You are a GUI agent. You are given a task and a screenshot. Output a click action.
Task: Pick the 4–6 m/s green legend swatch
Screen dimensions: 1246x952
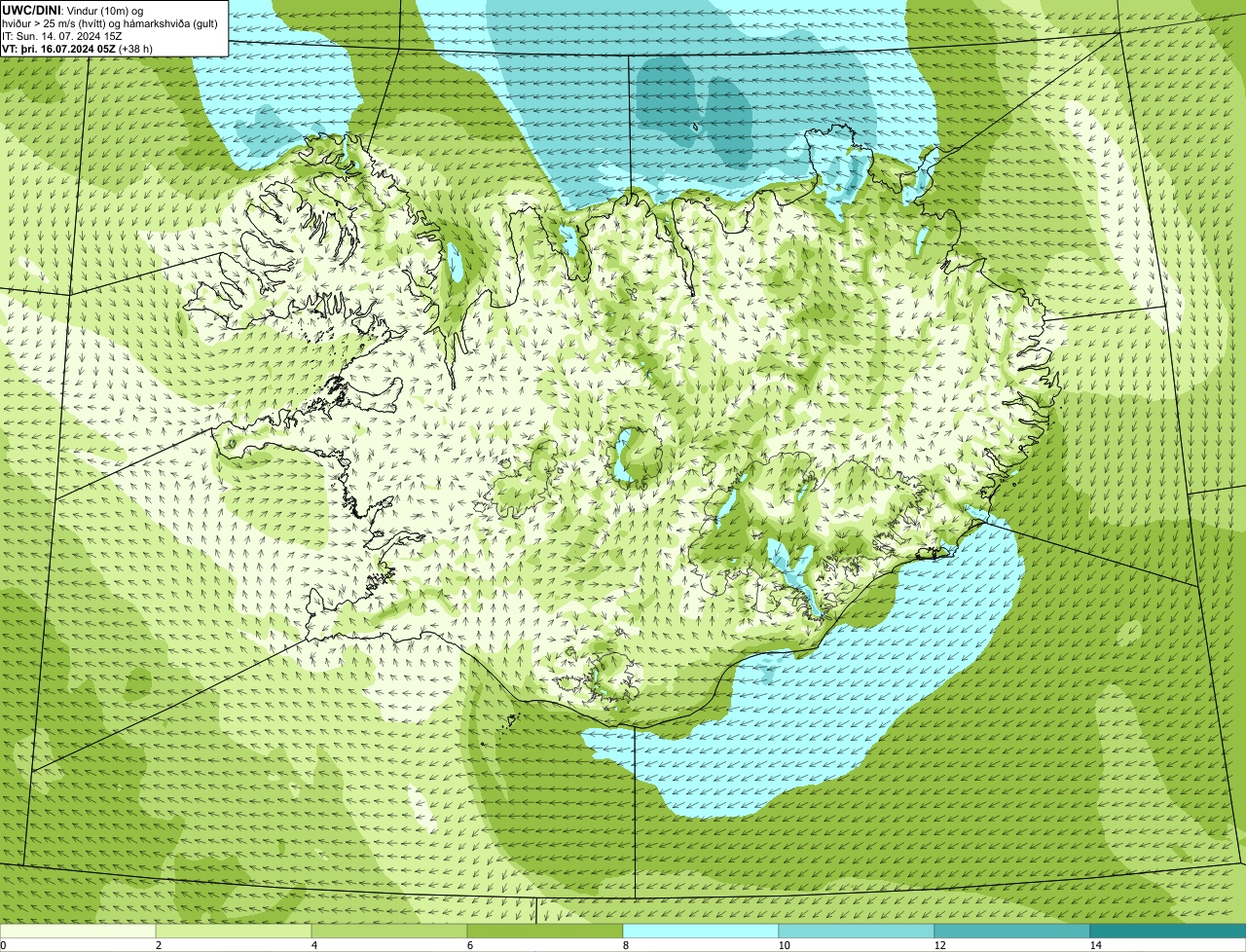[389, 931]
